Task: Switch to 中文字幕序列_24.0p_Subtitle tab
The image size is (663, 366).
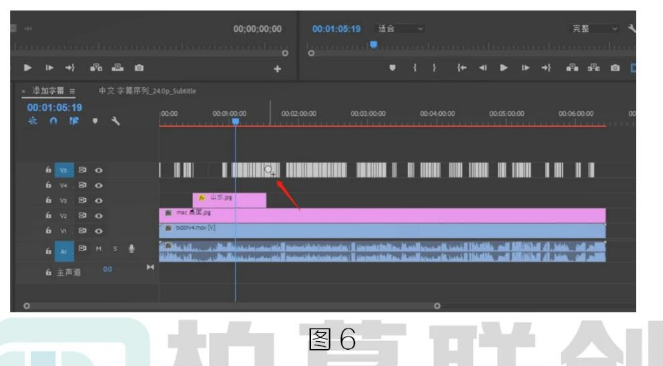Action: (x=147, y=91)
